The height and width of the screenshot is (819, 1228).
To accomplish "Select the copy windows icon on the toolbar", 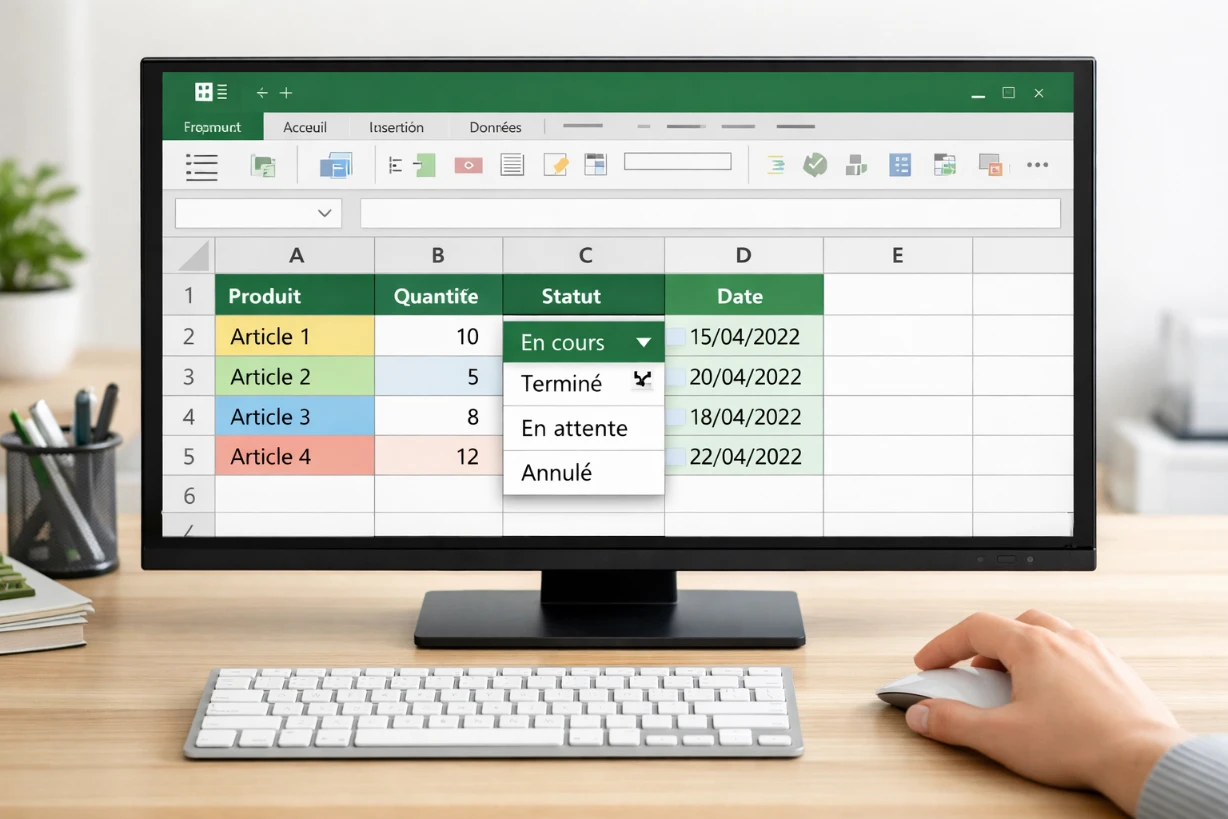I will (336, 166).
